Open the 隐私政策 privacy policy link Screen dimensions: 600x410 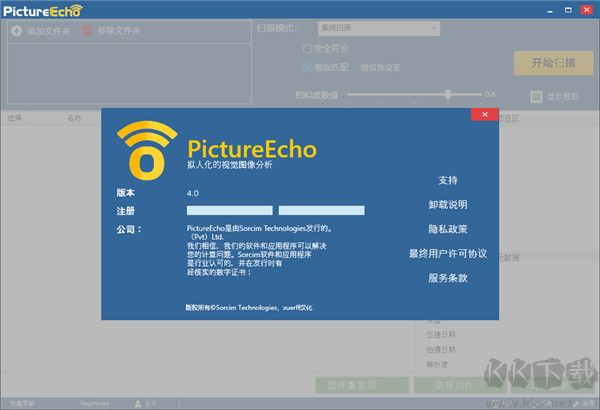click(448, 229)
